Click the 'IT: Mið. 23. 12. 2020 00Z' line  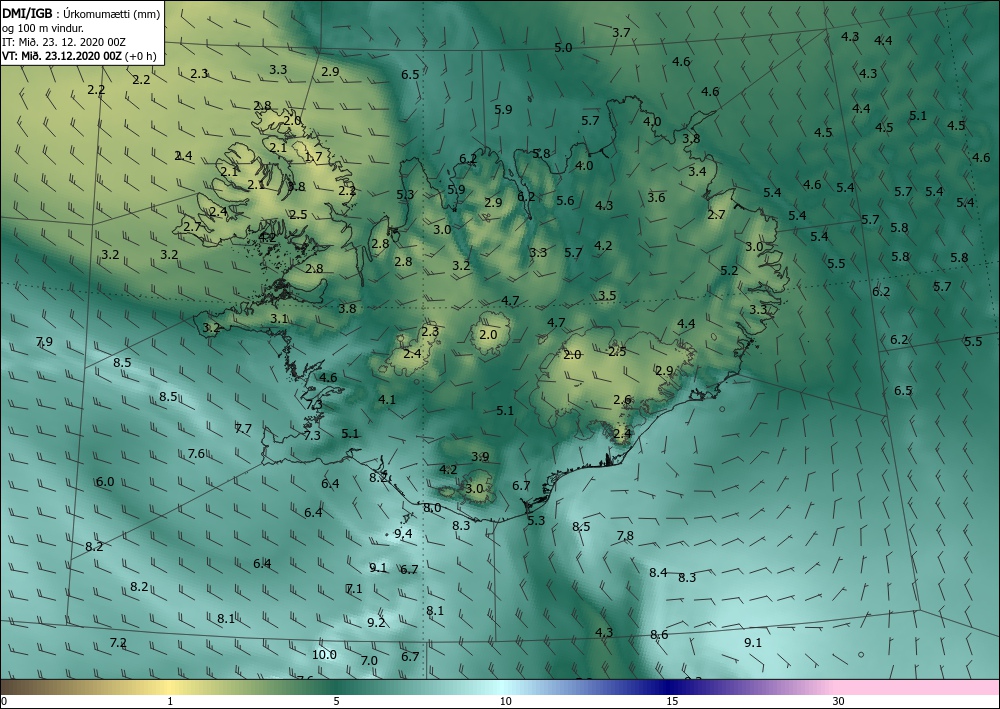(x=64, y=41)
